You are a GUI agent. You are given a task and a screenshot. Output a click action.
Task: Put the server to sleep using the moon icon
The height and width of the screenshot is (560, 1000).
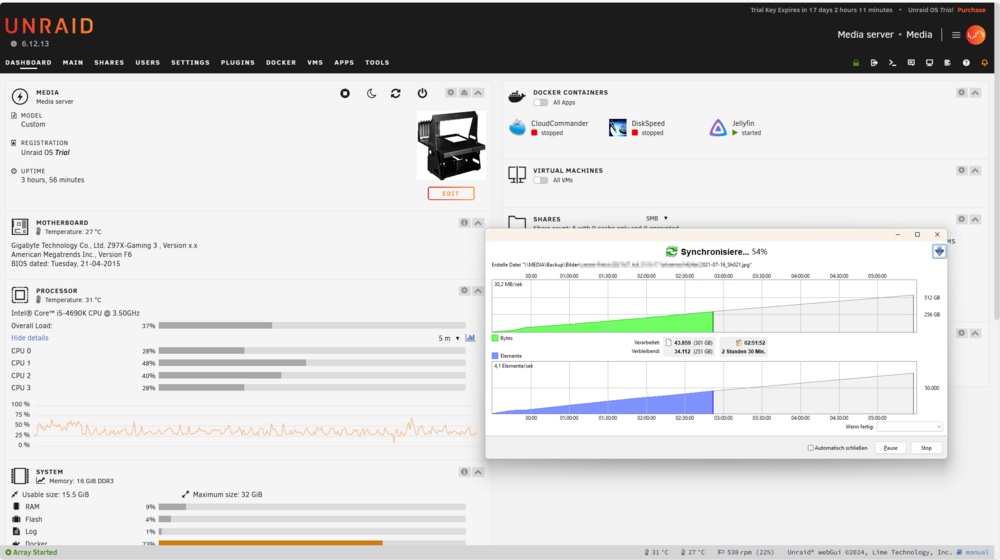tap(371, 93)
